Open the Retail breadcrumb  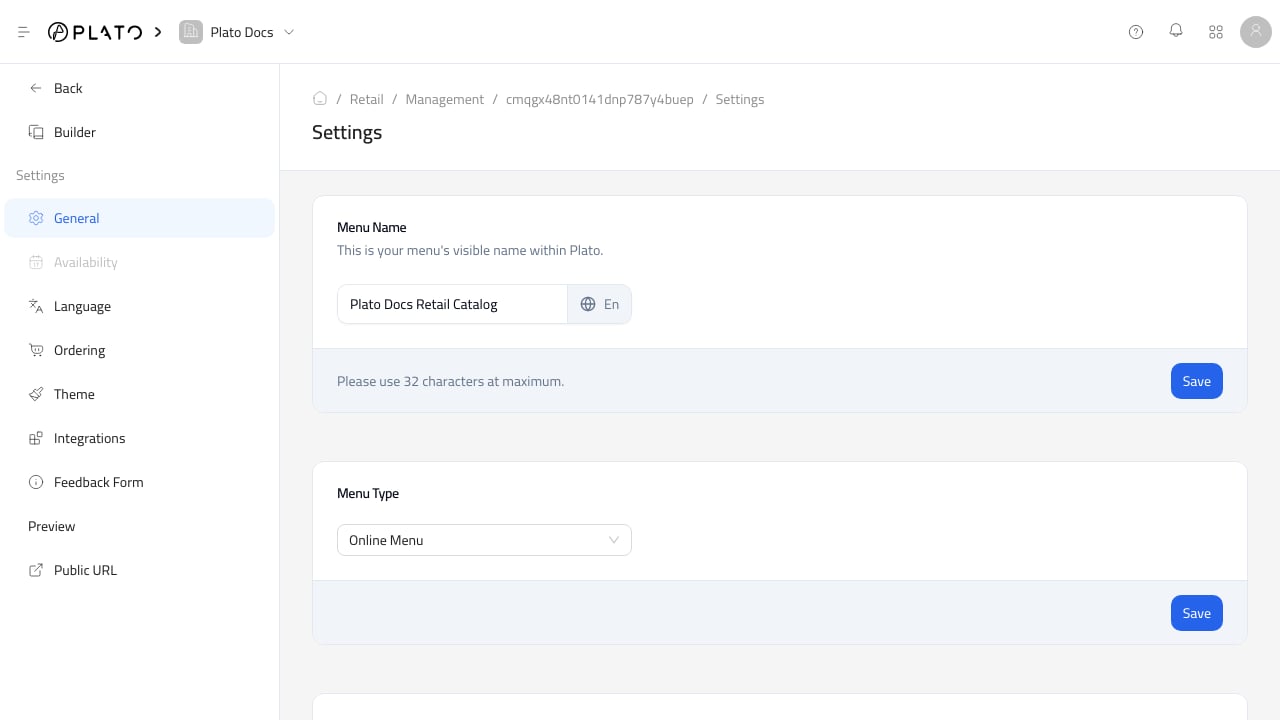point(367,99)
